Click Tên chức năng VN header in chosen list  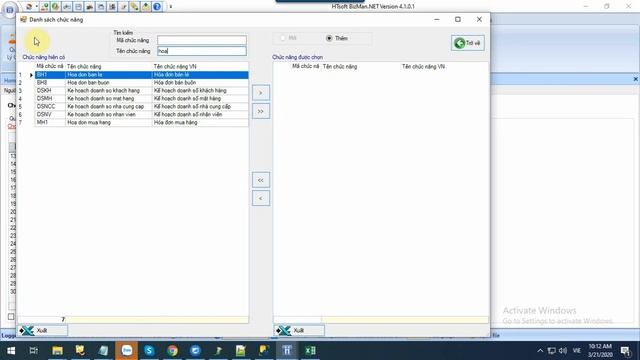click(x=444, y=67)
